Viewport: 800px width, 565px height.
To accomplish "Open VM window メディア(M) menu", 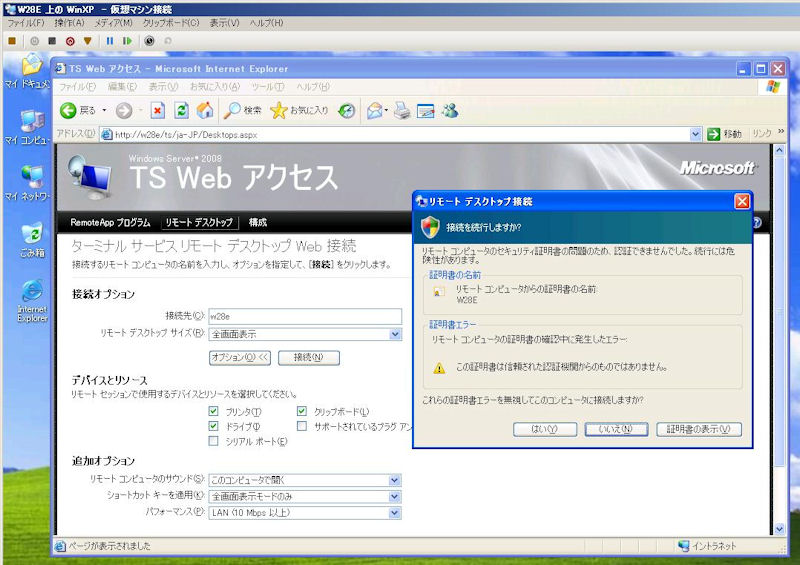I will [x=113, y=23].
